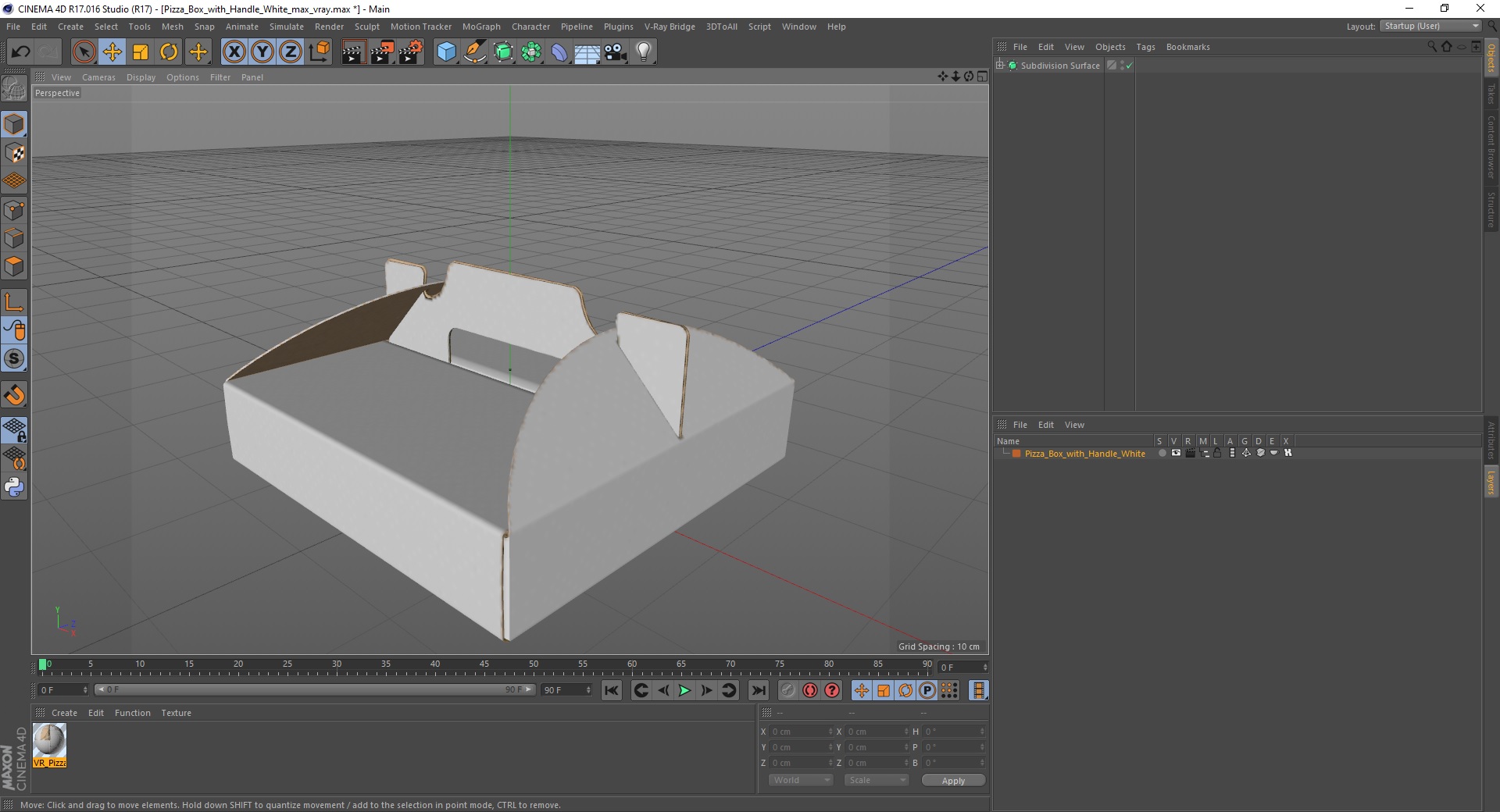
Task: Go to start of animation
Action: pos(612,690)
